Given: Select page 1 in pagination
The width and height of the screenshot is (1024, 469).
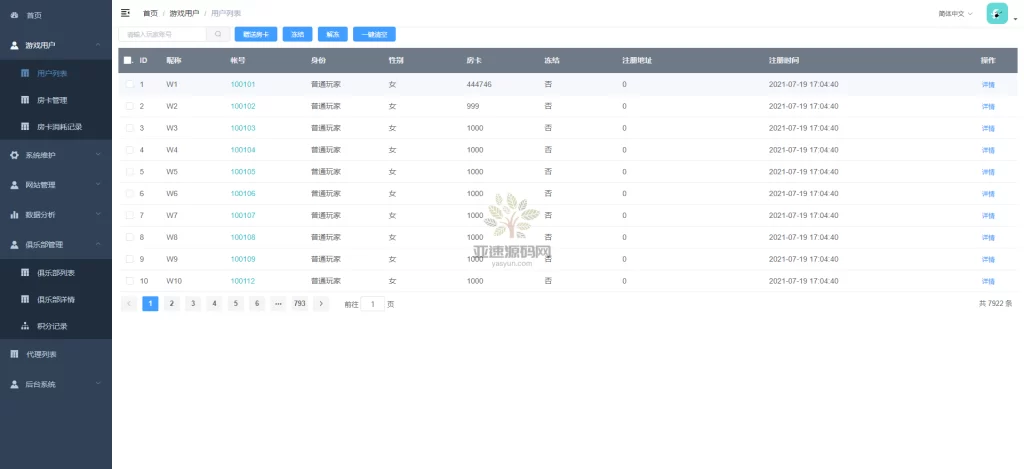Looking at the screenshot, I should tap(150, 303).
